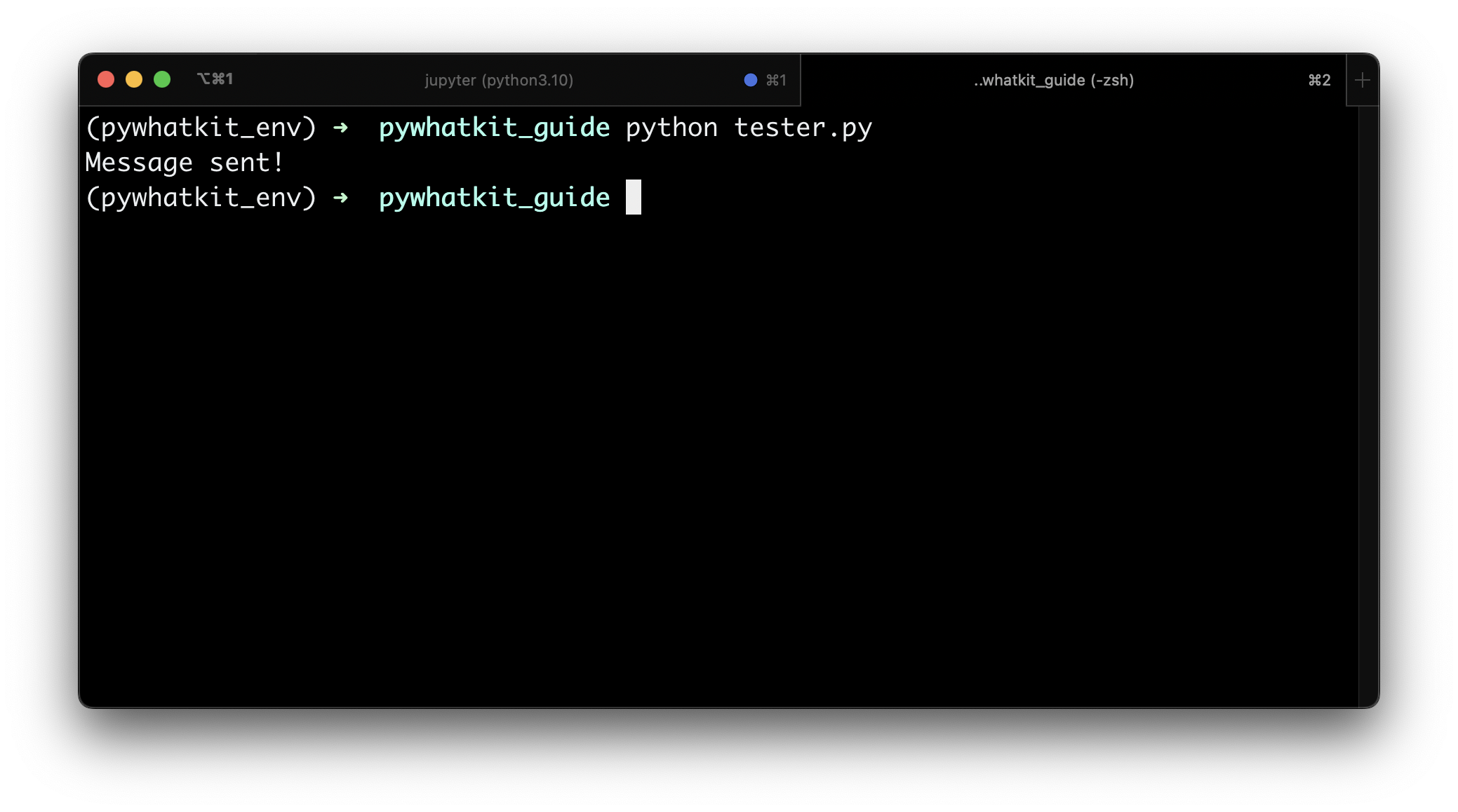The image size is (1458, 812).
Task: Open a new terminal tab with plus button
Action: [1361, 80]
